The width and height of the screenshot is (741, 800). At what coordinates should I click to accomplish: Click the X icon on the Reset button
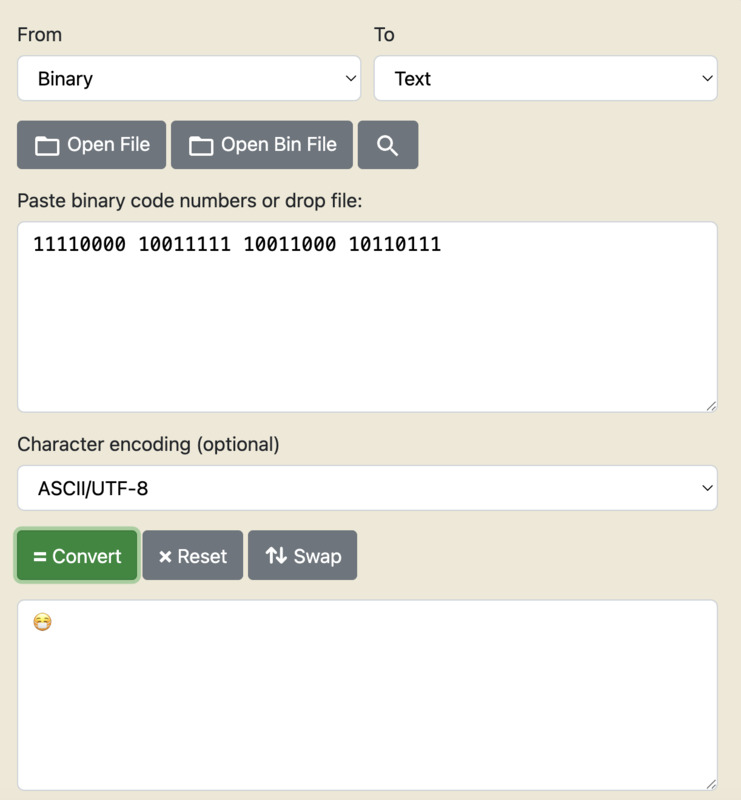(x=165, y=556)
